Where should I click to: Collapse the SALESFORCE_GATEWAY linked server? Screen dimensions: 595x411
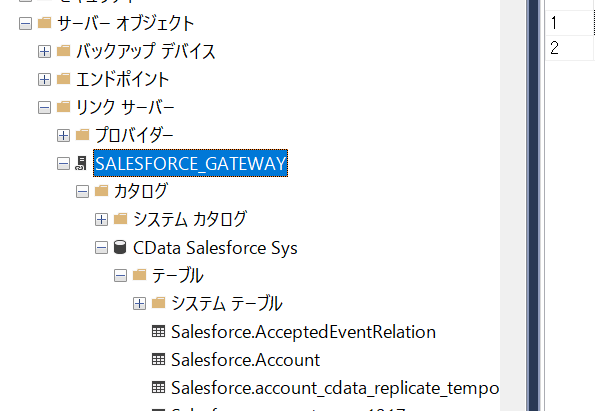63,164
